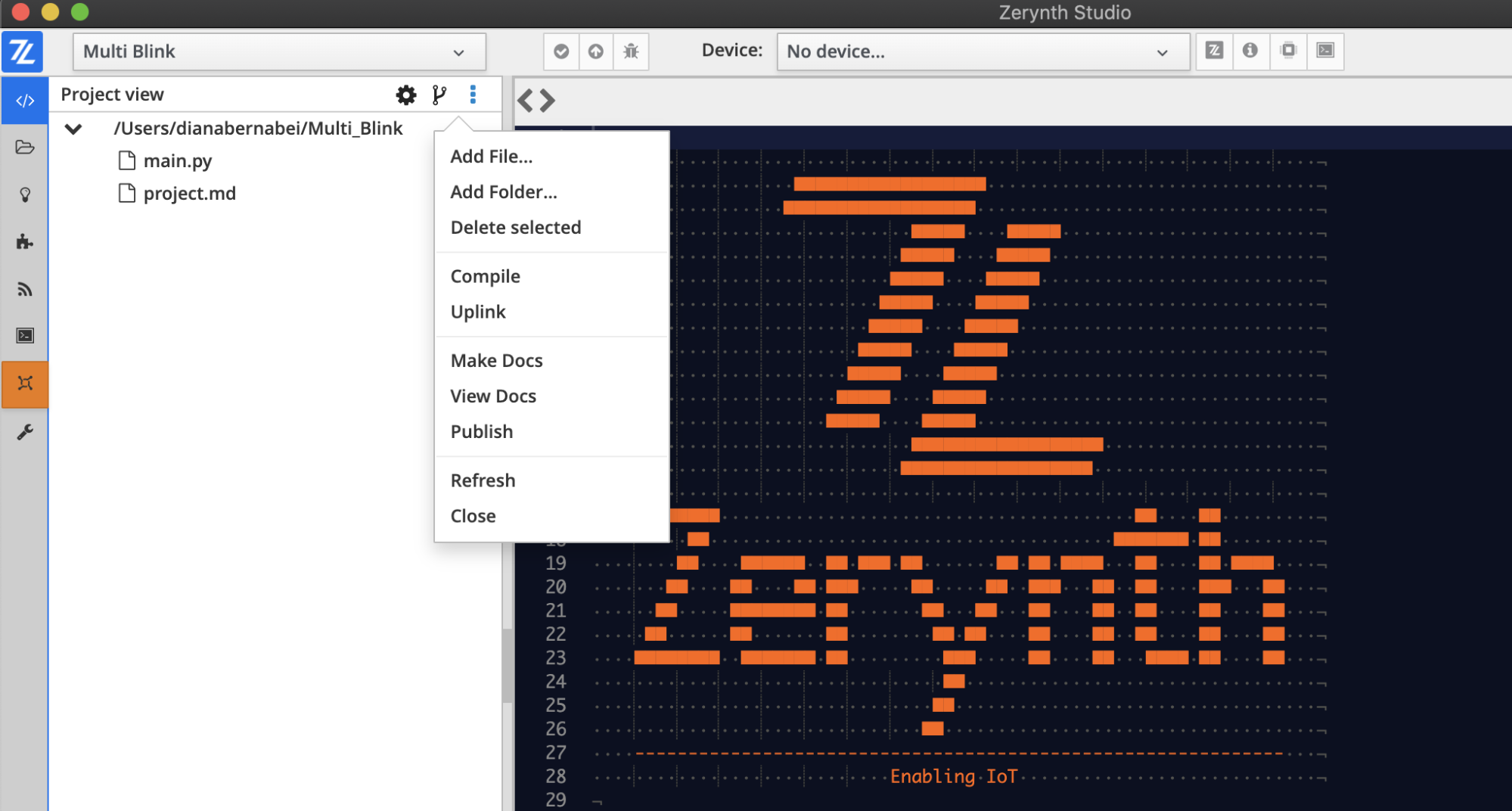1512x811 pixels.
Task: Open the examples lightbulb sidebar icon
Action: pos(25,194)
